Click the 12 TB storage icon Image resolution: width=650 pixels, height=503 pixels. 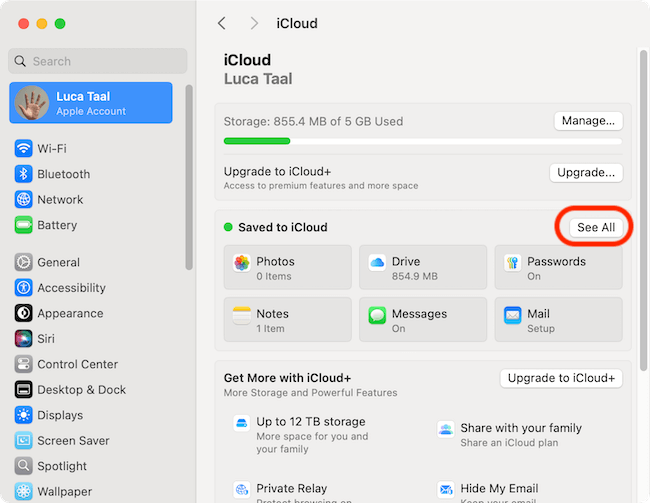(x=241, y=423)
